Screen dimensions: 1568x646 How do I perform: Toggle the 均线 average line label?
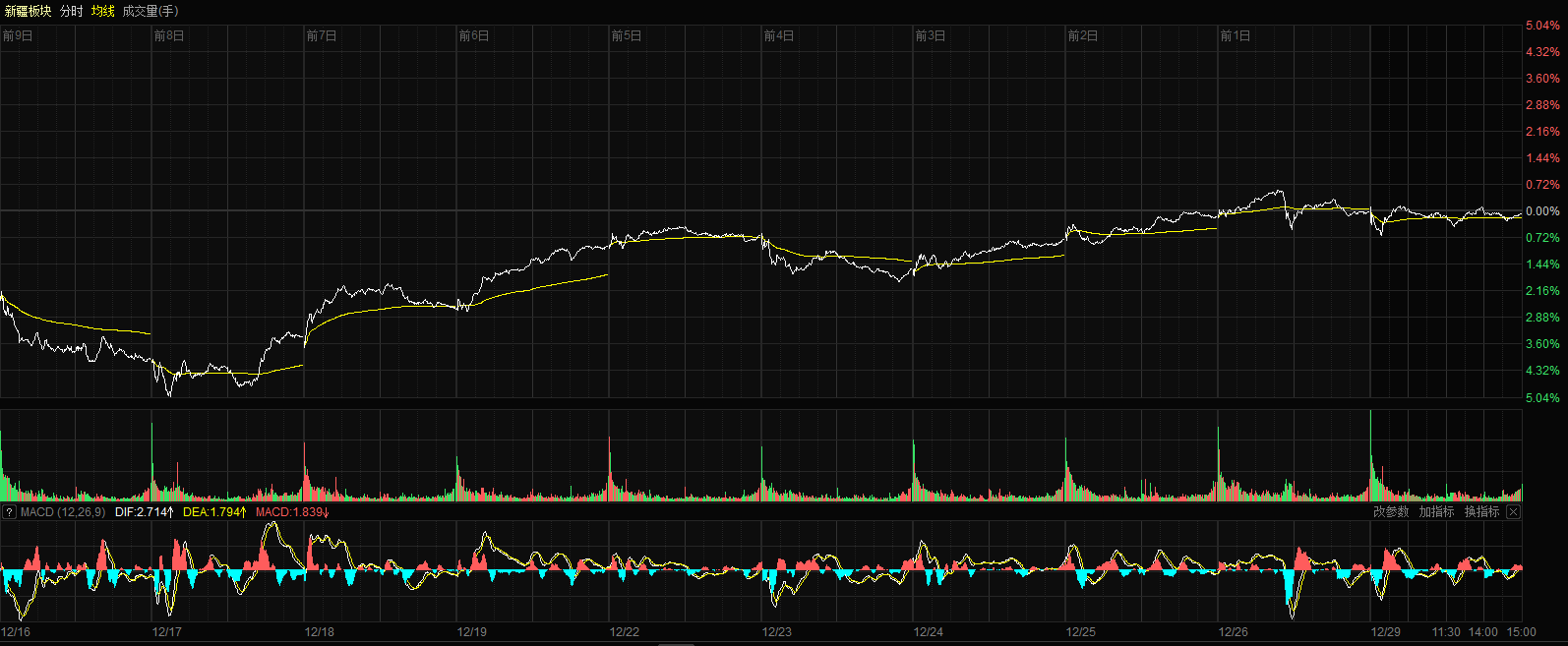pyautogui.click(x=103, y=11)
